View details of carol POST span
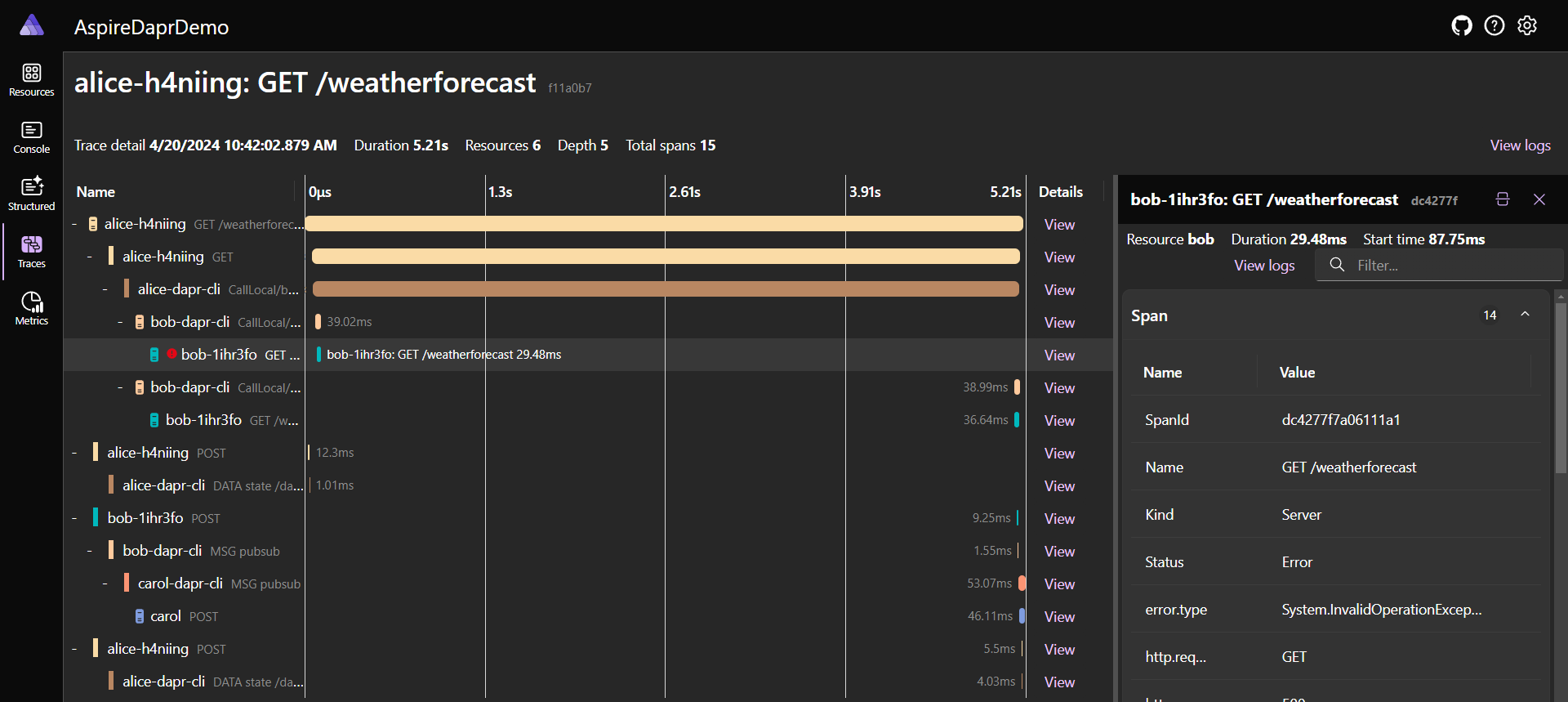The width and height of the screenshot is (1568, 702). (x=1059, y=617)
